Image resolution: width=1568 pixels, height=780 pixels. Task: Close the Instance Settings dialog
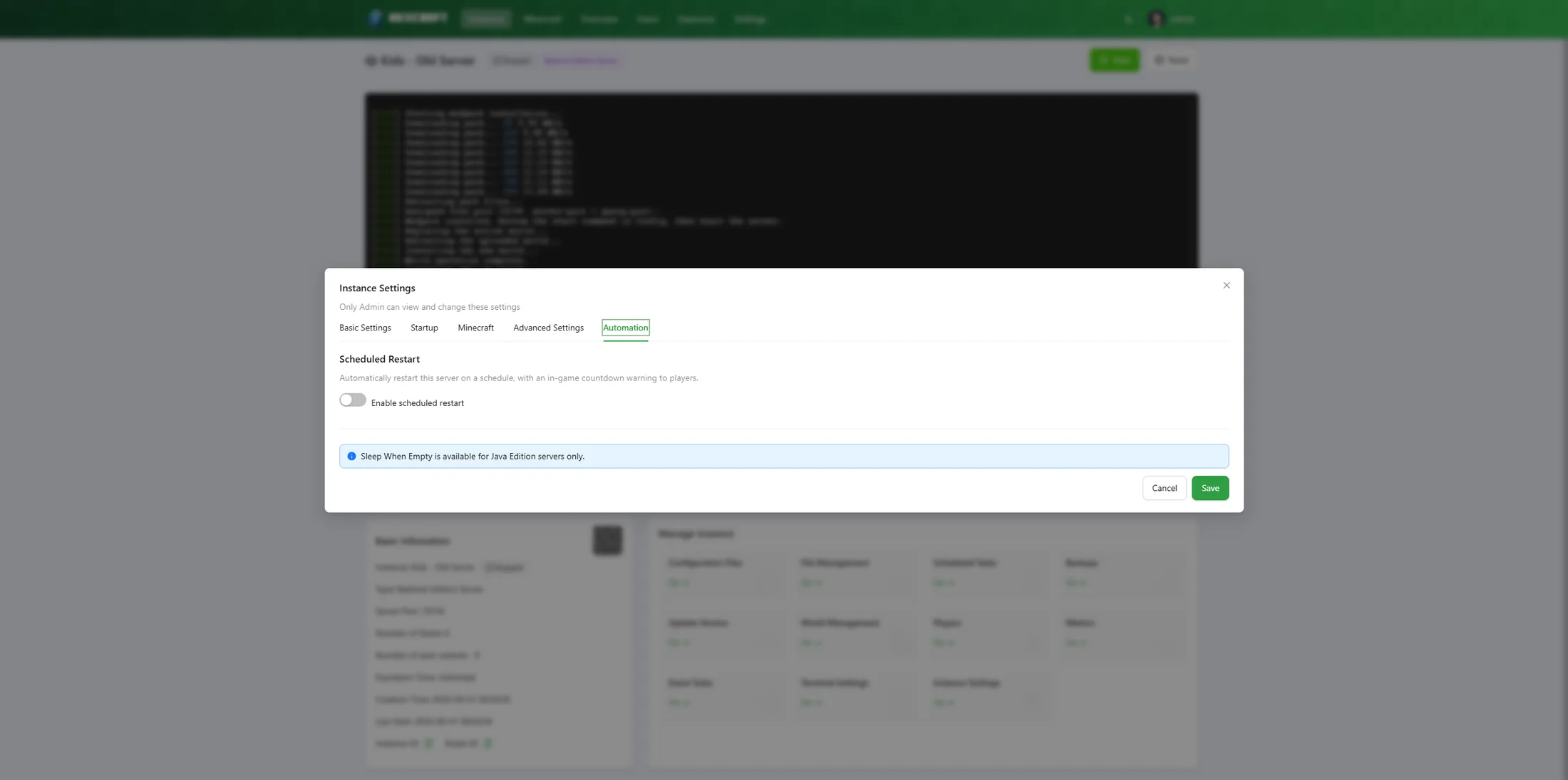click(1226, 286)
